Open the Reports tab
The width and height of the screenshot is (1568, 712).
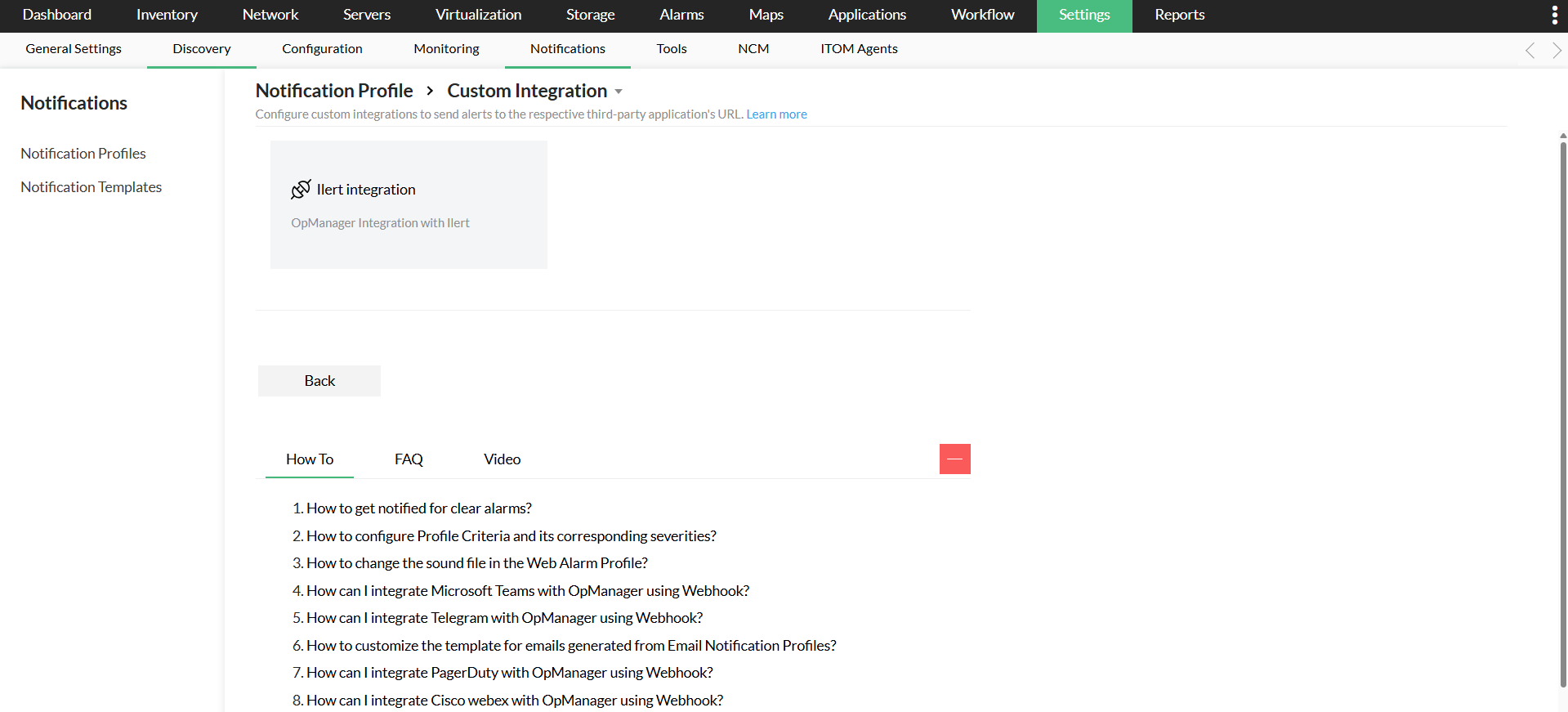tap(1179, 15)
